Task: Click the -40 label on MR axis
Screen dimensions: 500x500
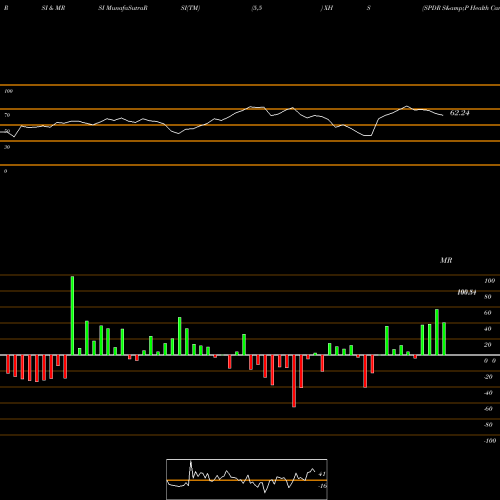Action: [488, 393]
